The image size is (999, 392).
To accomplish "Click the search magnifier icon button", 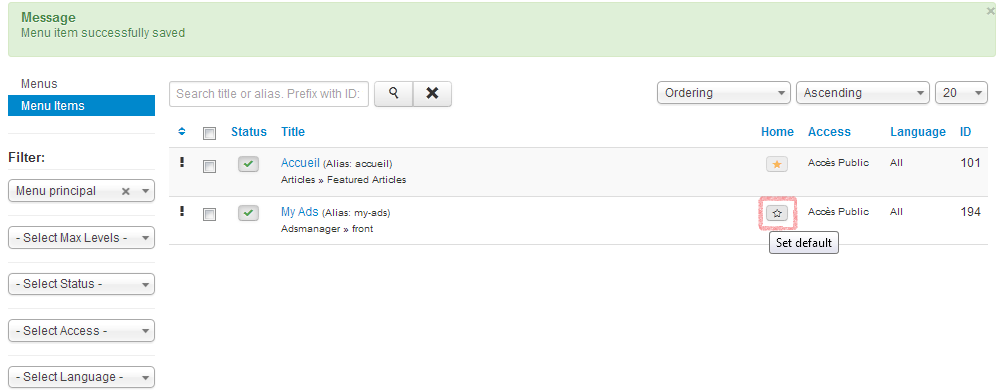I will (393, 94).
